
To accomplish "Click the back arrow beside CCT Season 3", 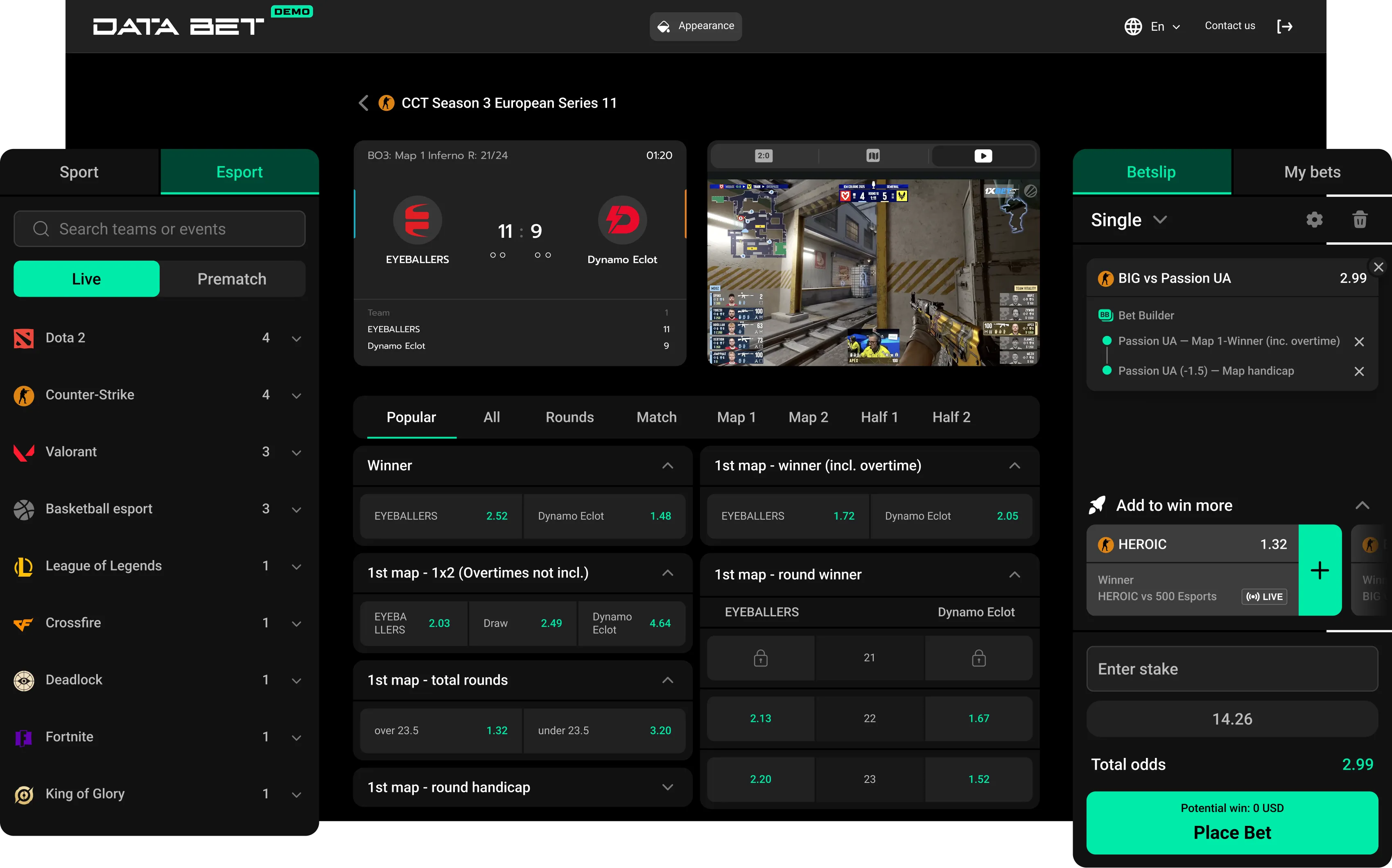I will pos(364,103).
